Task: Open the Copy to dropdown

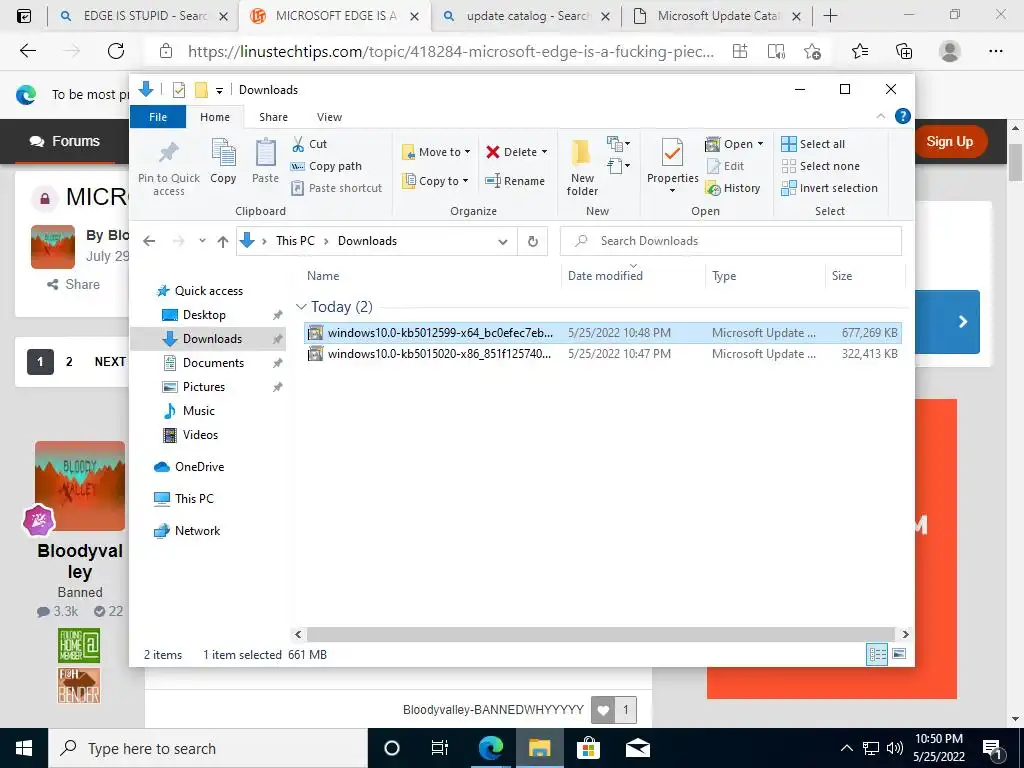Action: [x=435, y=181]
